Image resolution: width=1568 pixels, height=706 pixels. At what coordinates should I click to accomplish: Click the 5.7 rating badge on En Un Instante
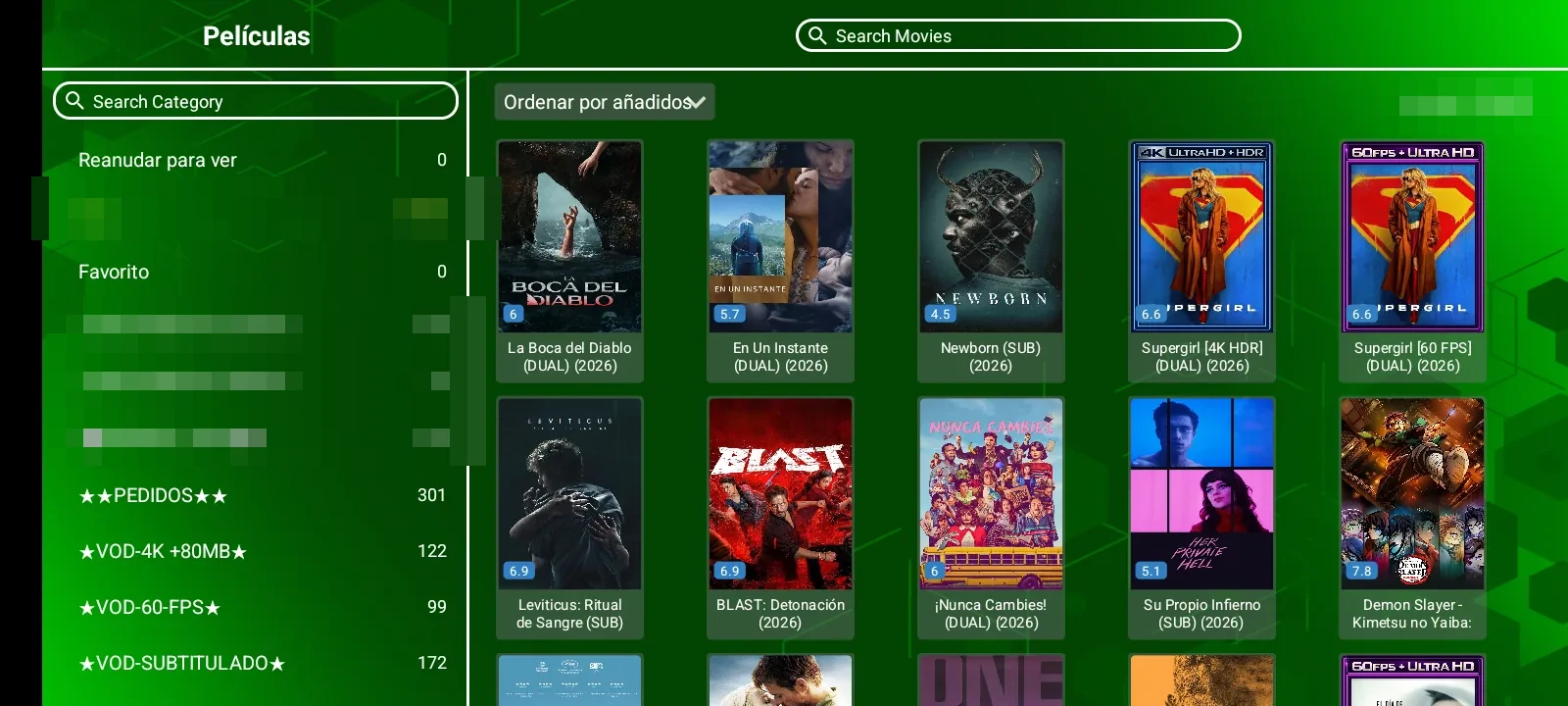pos(729,314)
